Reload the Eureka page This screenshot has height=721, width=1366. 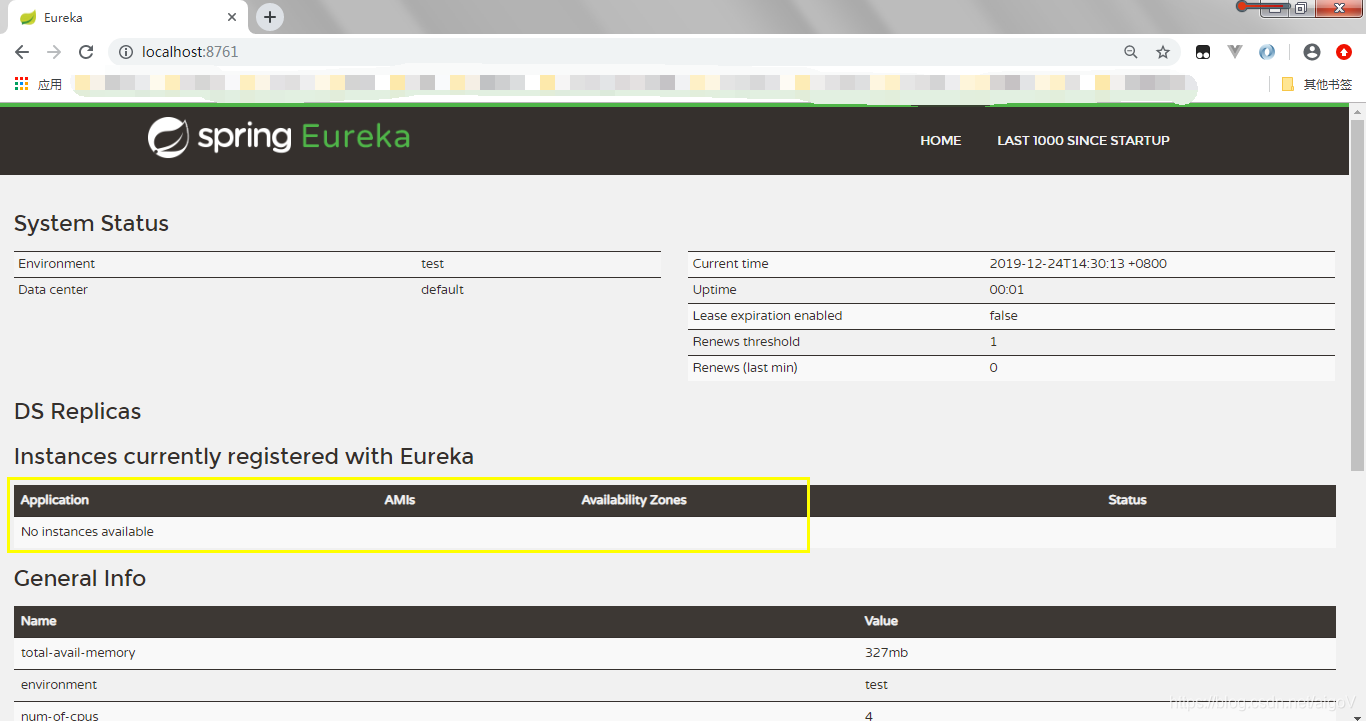tap(86, 52)
